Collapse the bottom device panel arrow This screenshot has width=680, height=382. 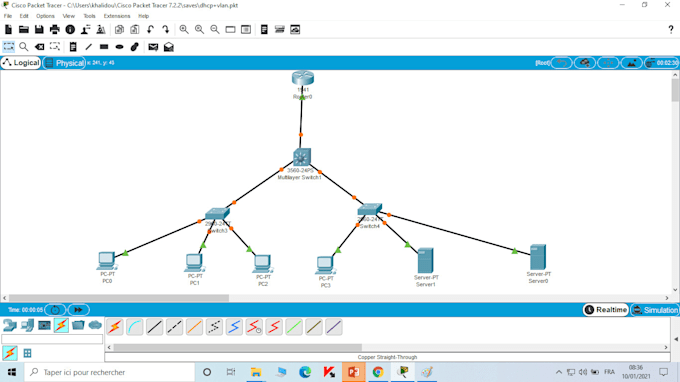(676, 339)
